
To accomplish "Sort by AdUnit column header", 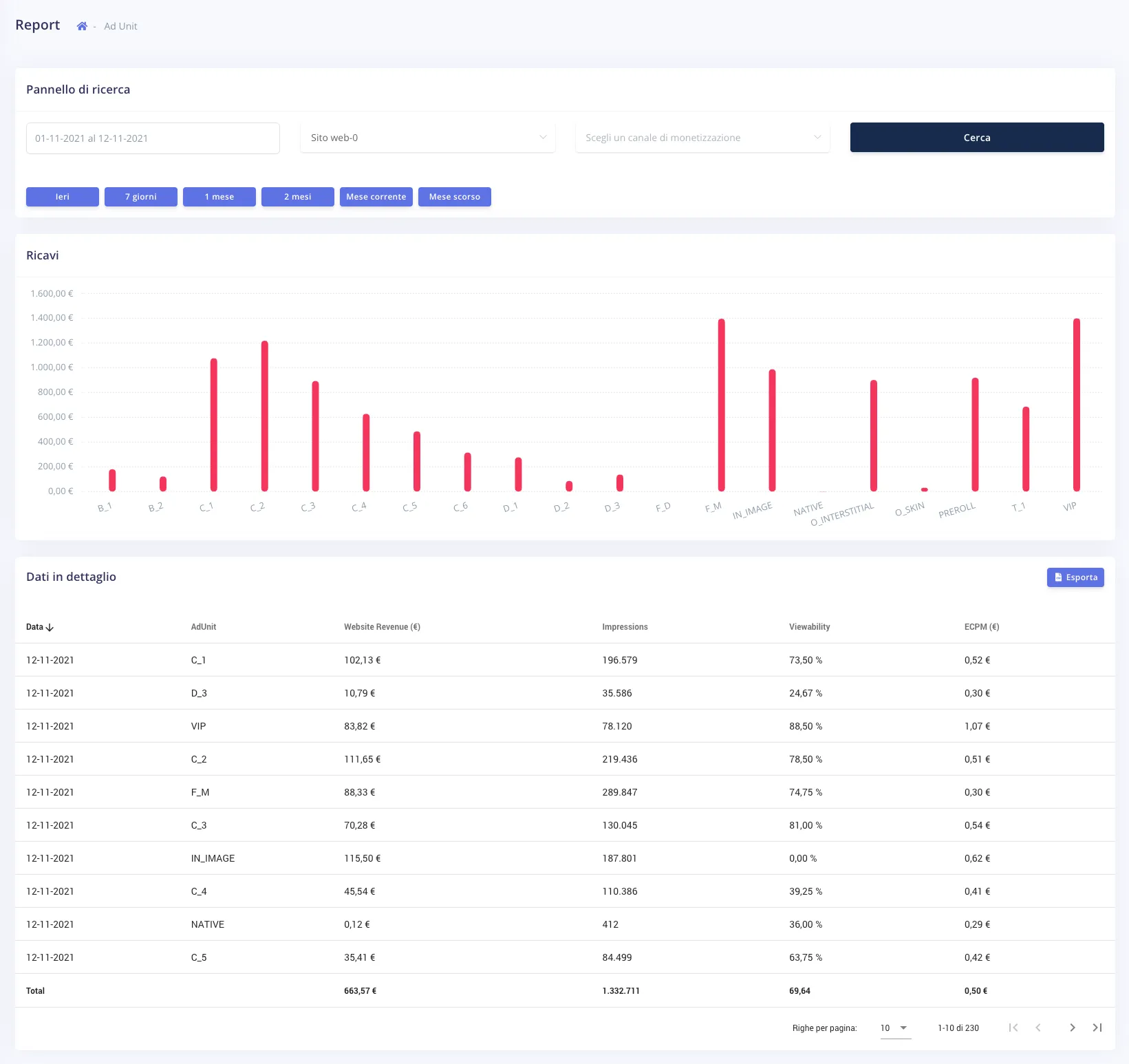I will [204, 627].
